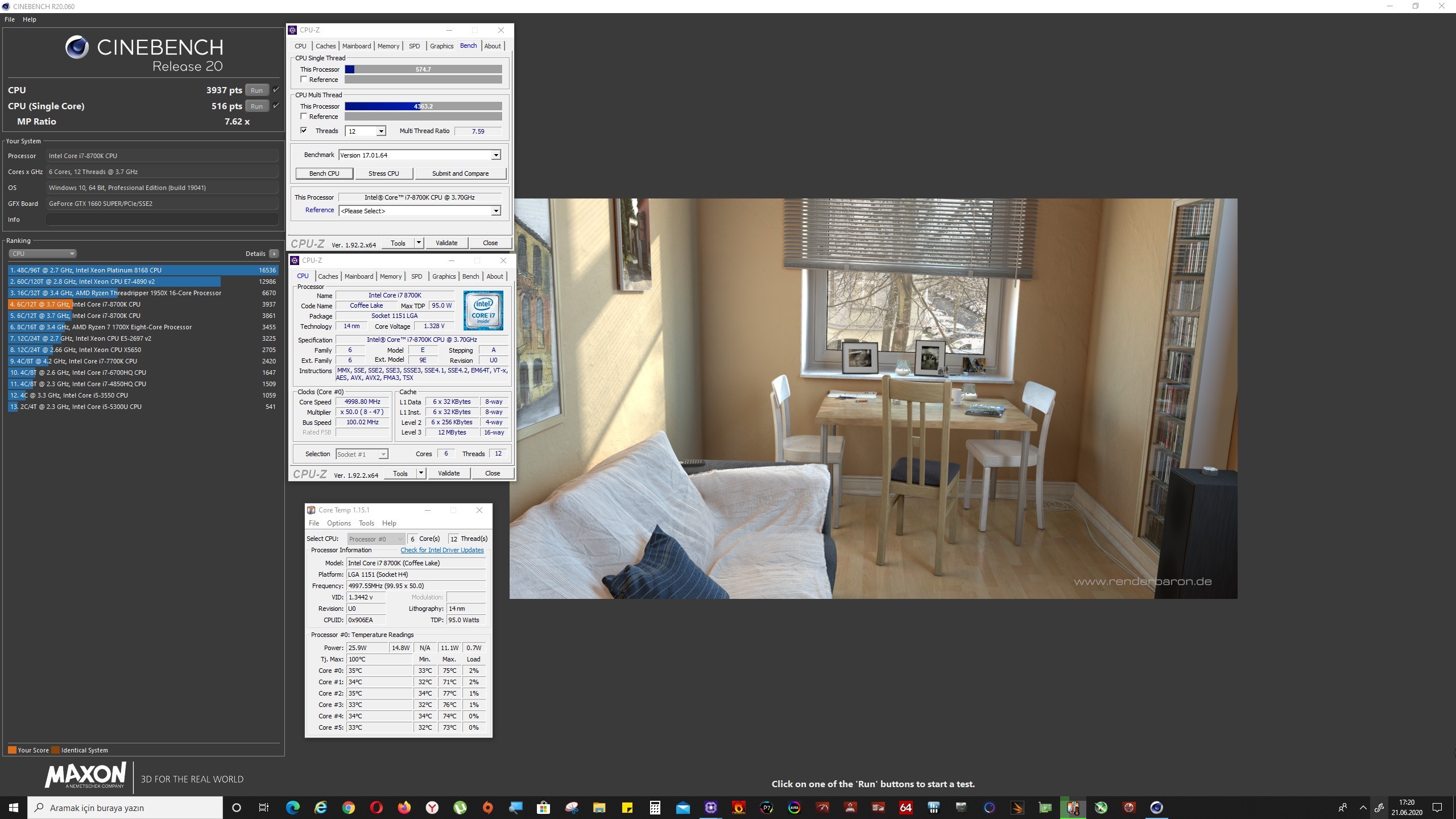Expand Tools arrow in lower CPU-Z window

click(x=421, y=473)
